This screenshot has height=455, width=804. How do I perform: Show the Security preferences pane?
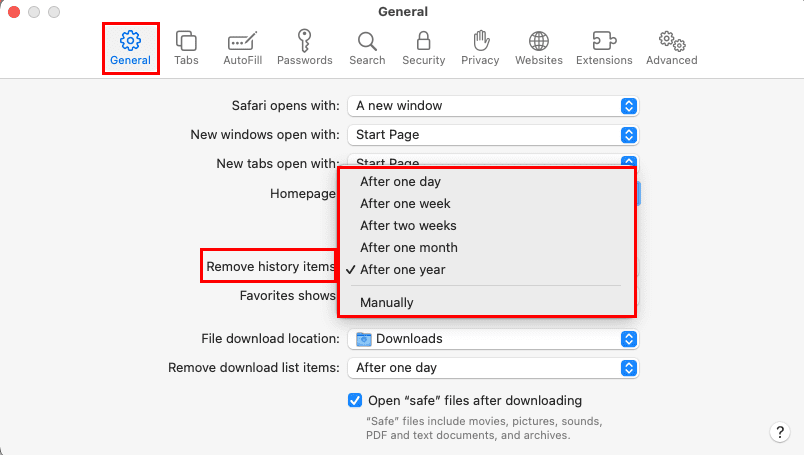pos(423,47)
